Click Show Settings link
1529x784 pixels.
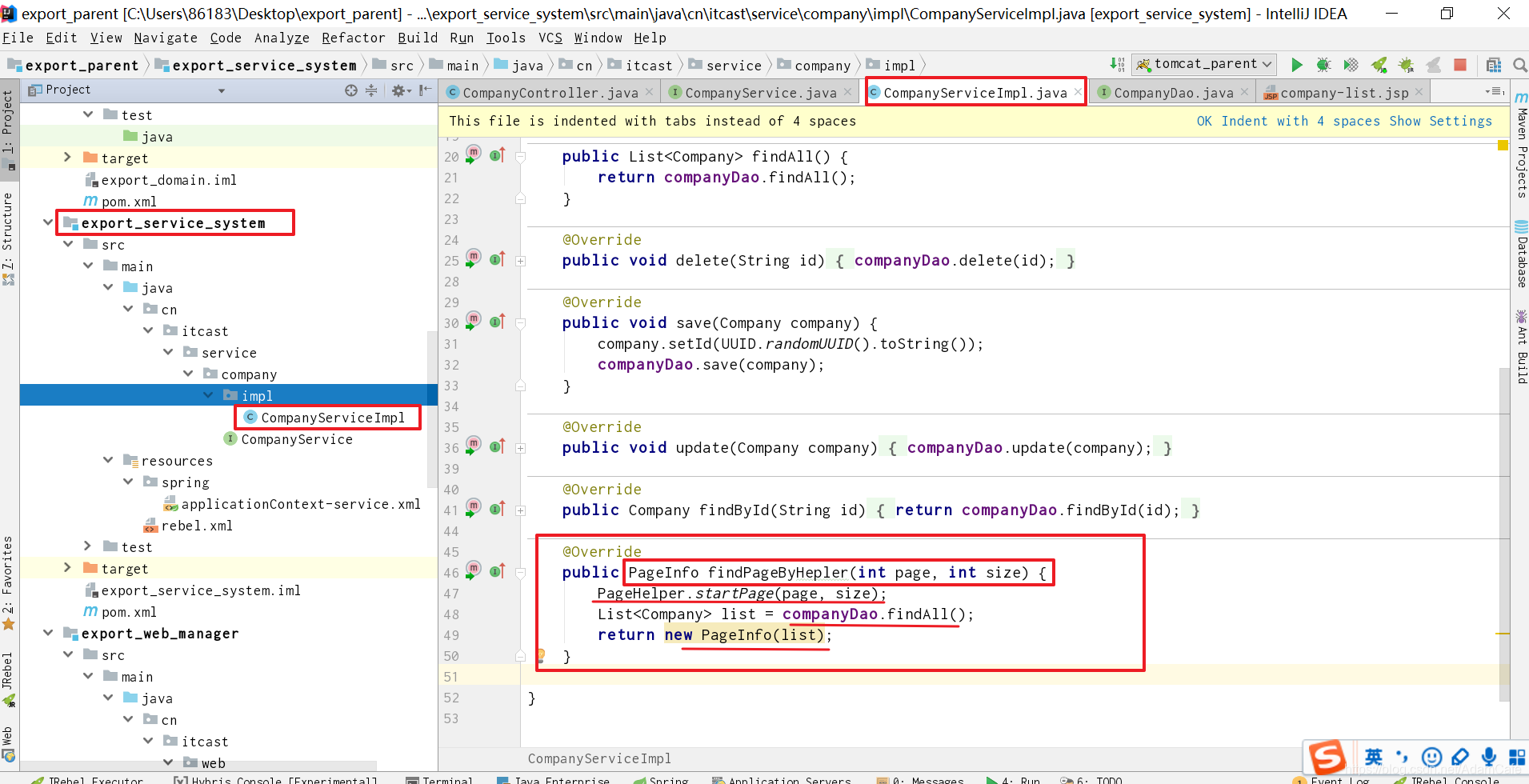click(x=1441, y=121)
